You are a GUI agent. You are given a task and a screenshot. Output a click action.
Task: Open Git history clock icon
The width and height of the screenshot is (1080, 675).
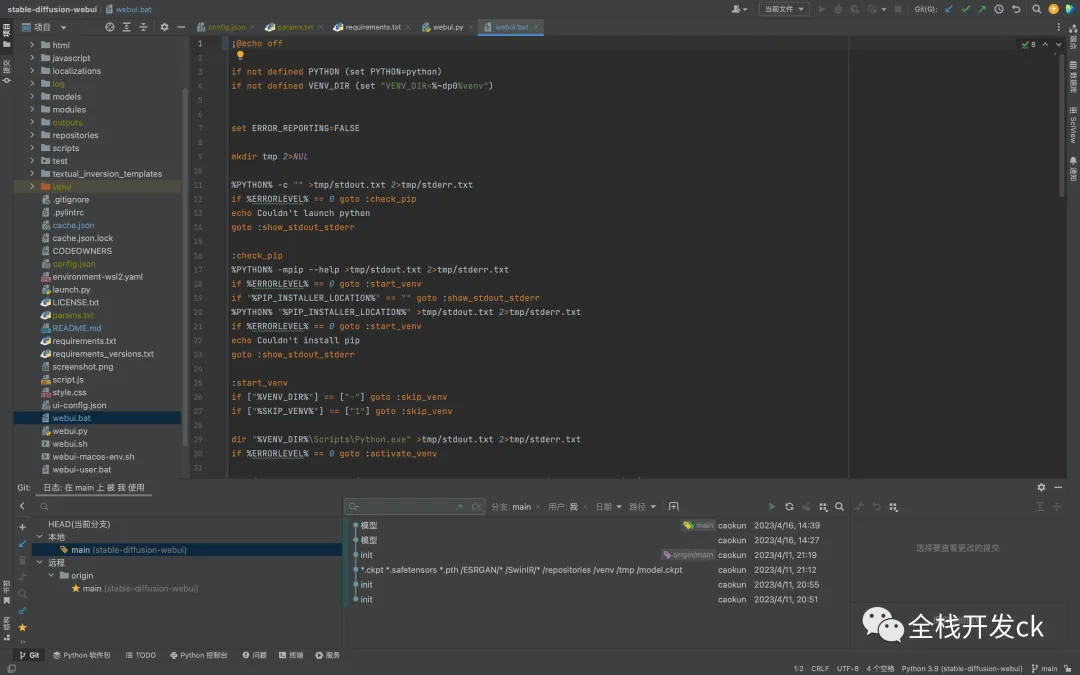(998, 9)
